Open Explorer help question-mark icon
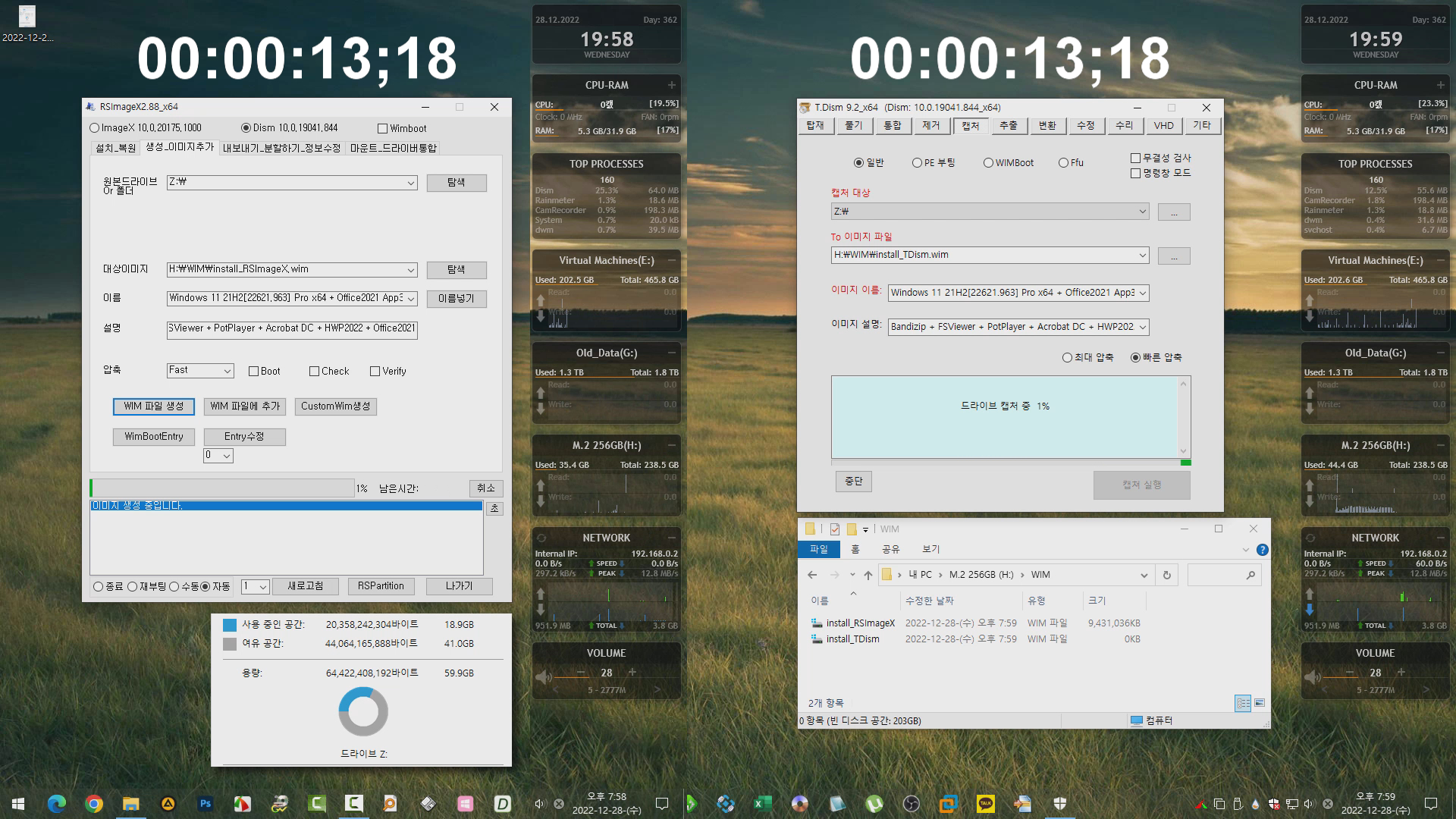The image size is (1456, 819). pos(1262,550)
